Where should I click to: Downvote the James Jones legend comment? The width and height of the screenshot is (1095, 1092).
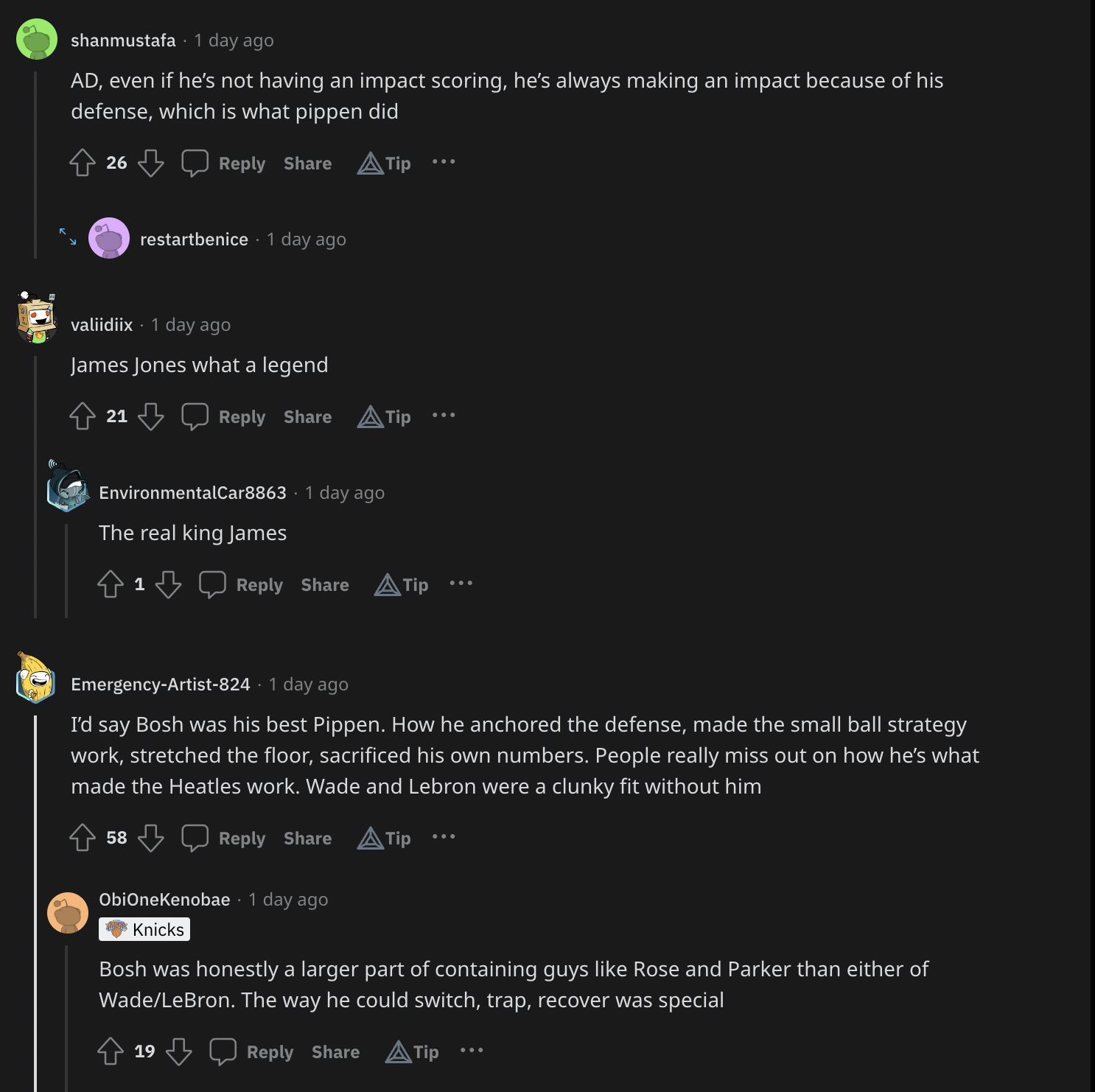(x=151, y=416)
